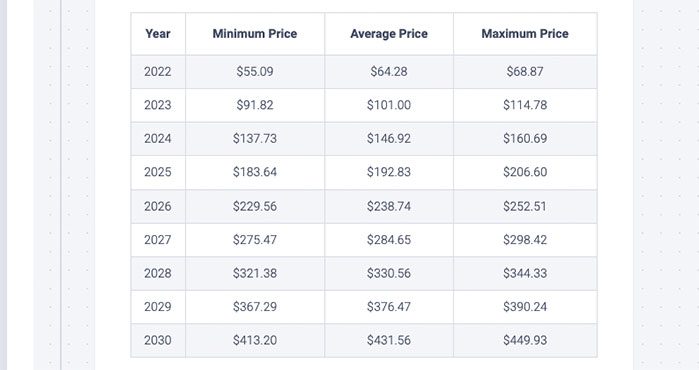The image size is (699, 370).
Task: Click the 2024 average price $146.92
Action: coord(389,139)
